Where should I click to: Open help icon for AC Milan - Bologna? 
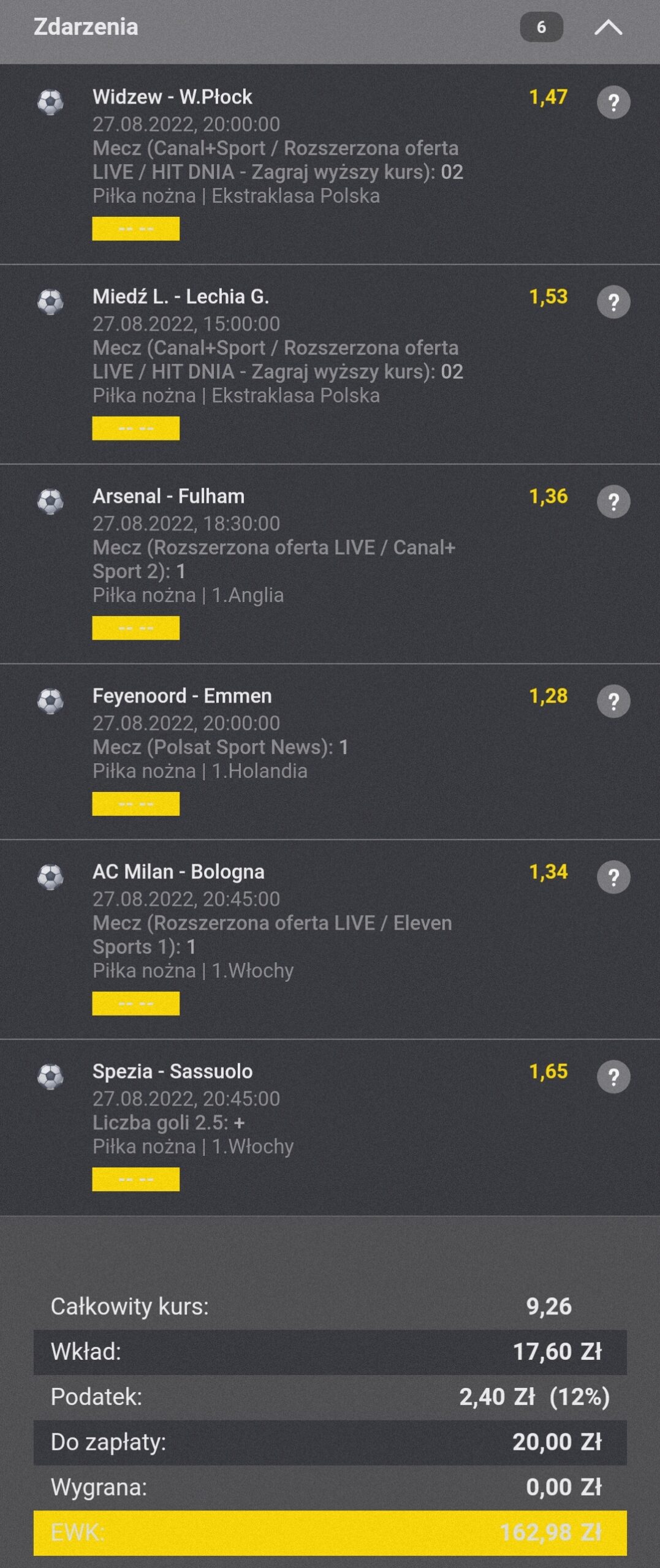613,877
